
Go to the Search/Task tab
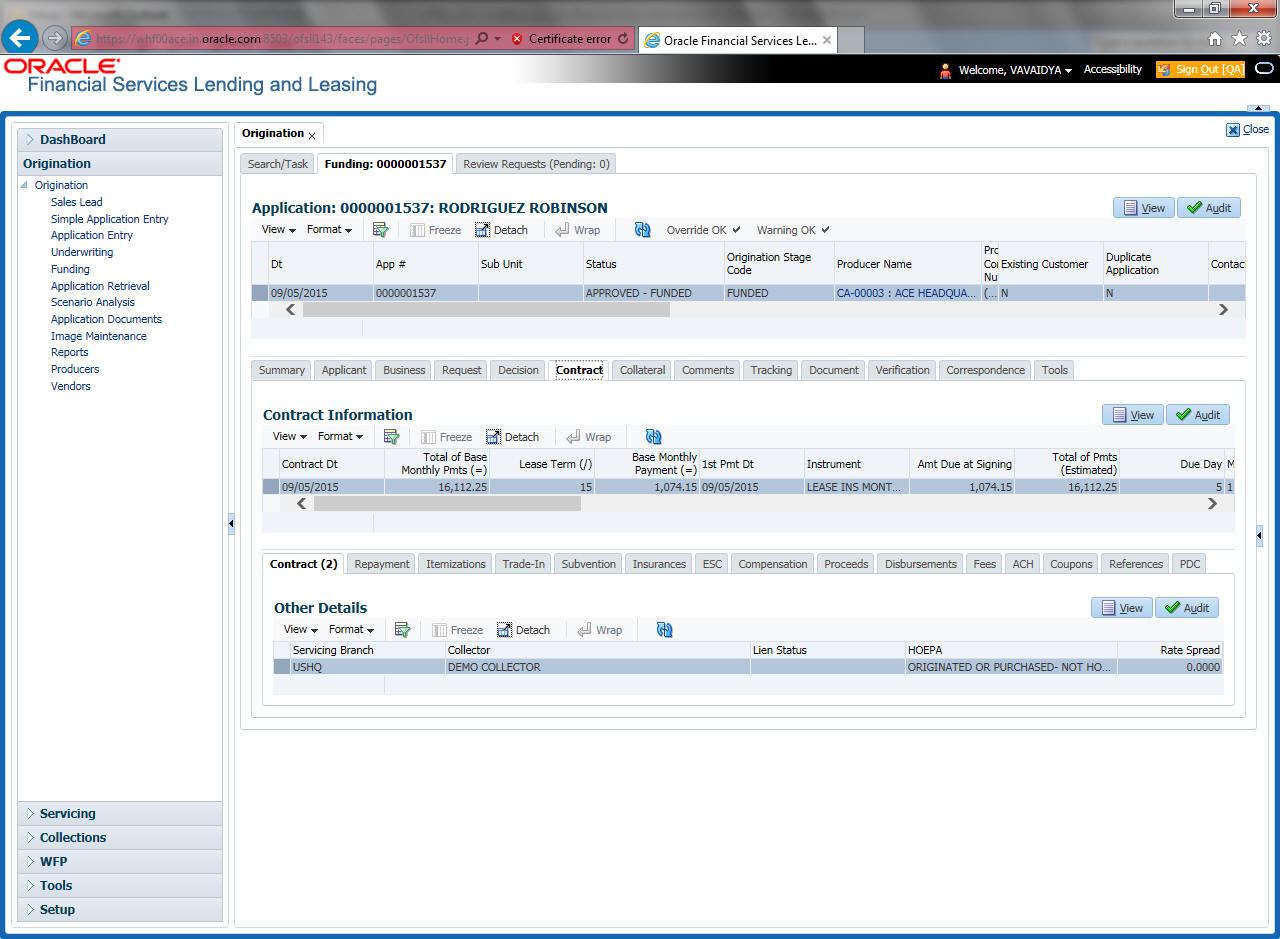point(278,164)
